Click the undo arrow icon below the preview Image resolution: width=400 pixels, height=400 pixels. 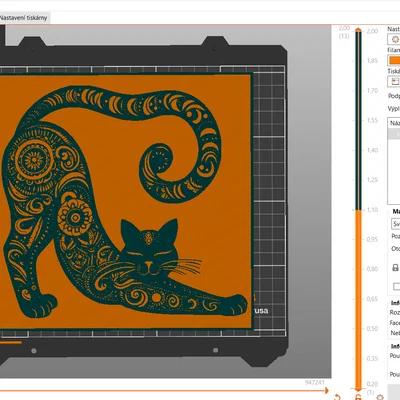coord(337,397)
